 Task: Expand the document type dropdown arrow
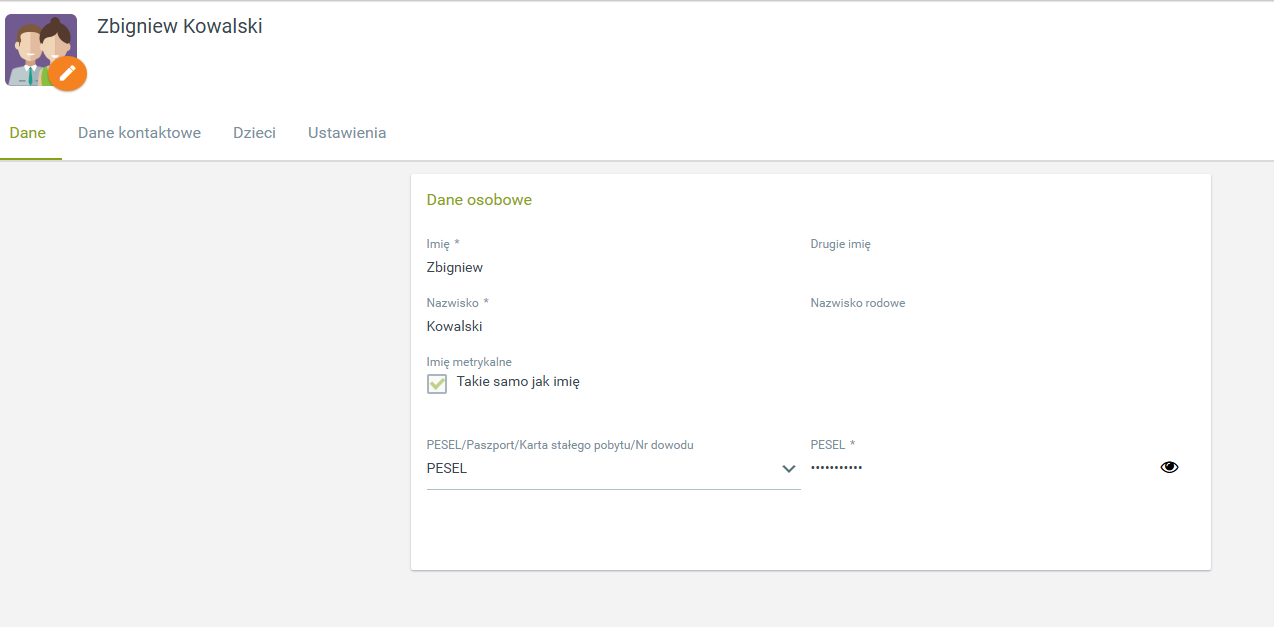click(788, 469)
